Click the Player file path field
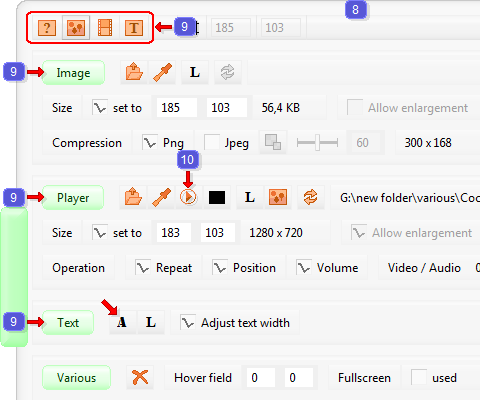This screenshot has height=400, width=480. point(405,197)
